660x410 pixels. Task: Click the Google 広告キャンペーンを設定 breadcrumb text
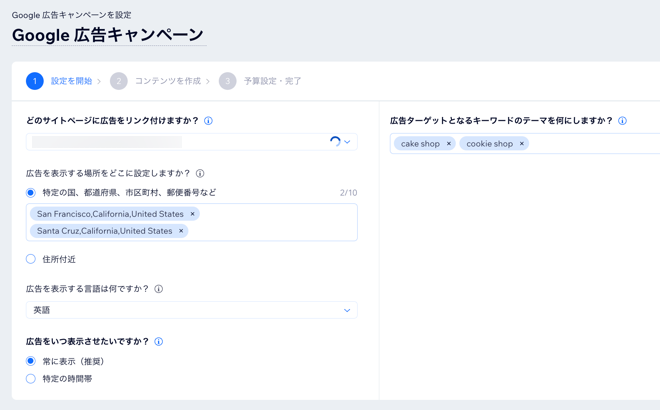pos(72,15)
